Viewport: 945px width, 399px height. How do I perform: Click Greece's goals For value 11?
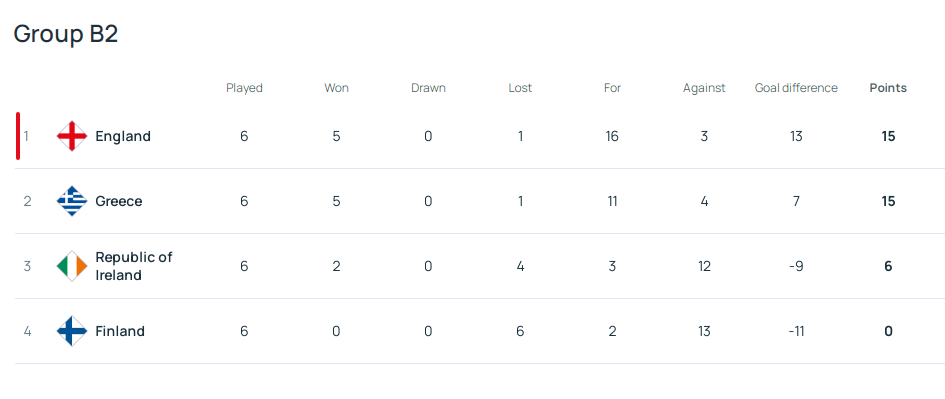point(612,201)
